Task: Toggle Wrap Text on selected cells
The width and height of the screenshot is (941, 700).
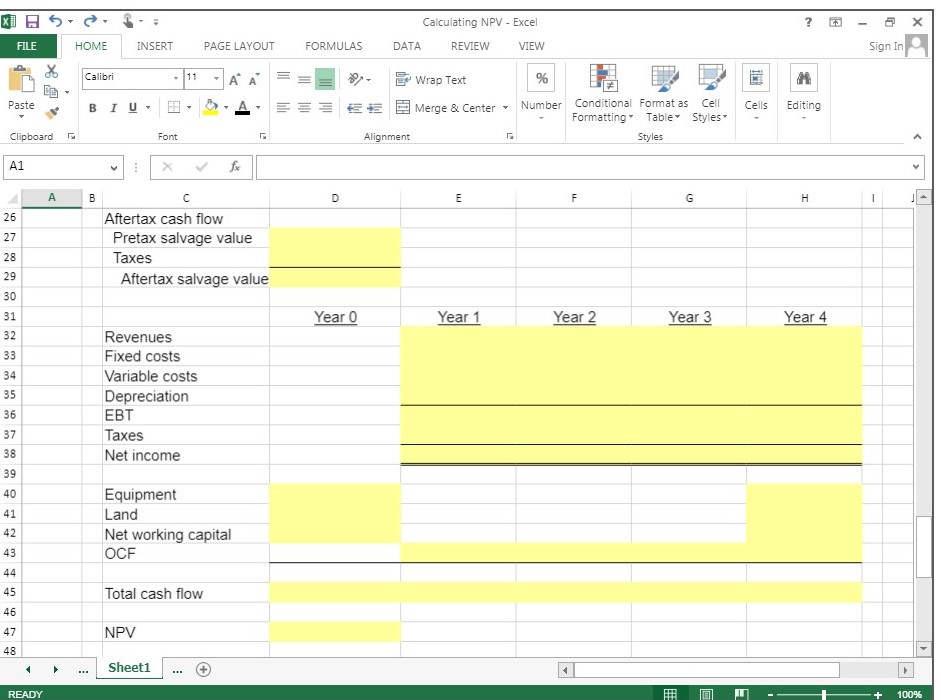Action: (430, 79)
